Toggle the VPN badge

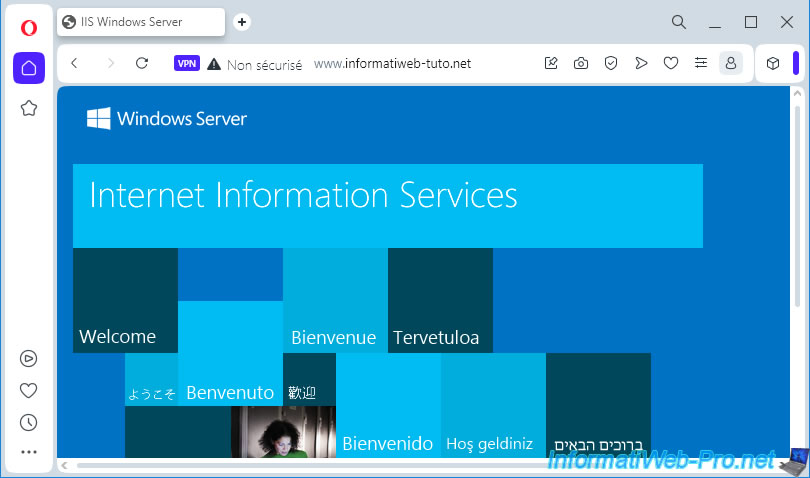click(x=186, y=63)
